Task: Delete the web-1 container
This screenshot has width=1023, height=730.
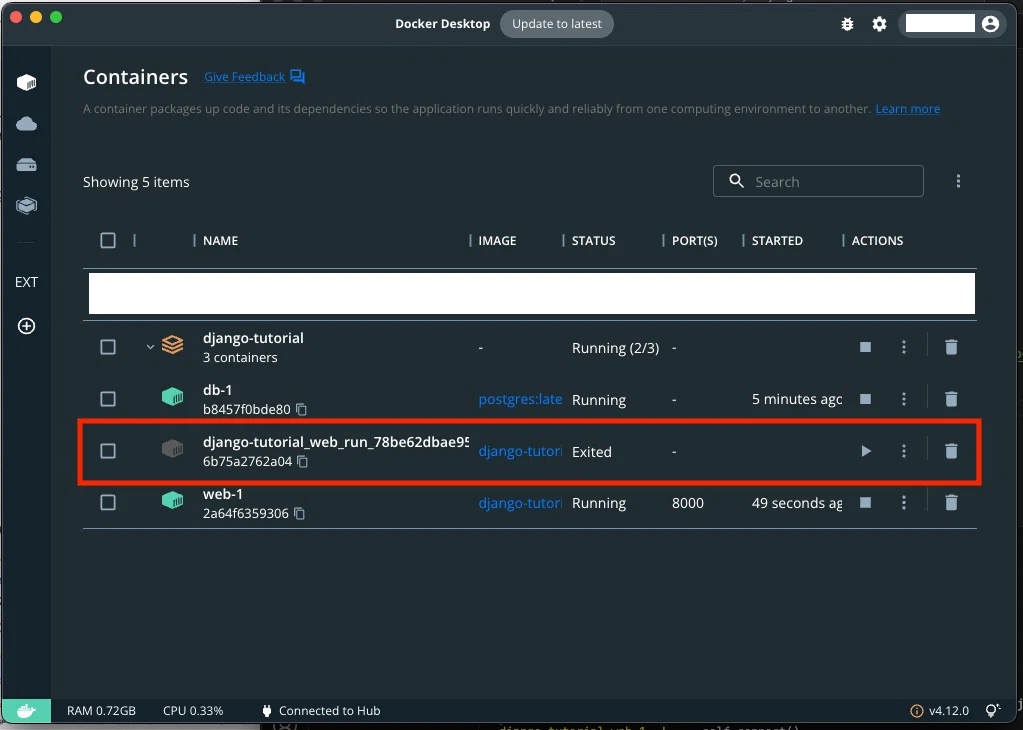Action: click(x=951, y=502)
